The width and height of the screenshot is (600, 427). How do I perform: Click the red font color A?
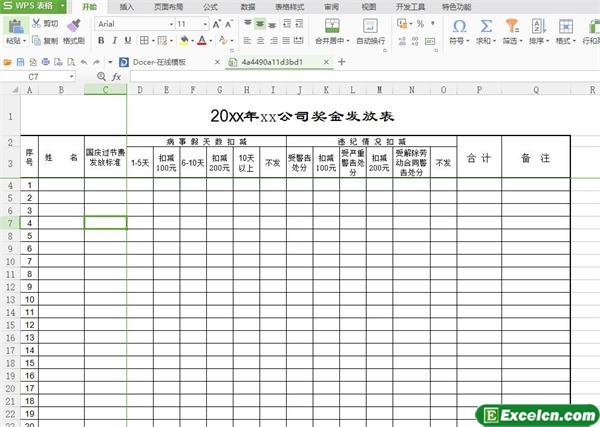202,40
